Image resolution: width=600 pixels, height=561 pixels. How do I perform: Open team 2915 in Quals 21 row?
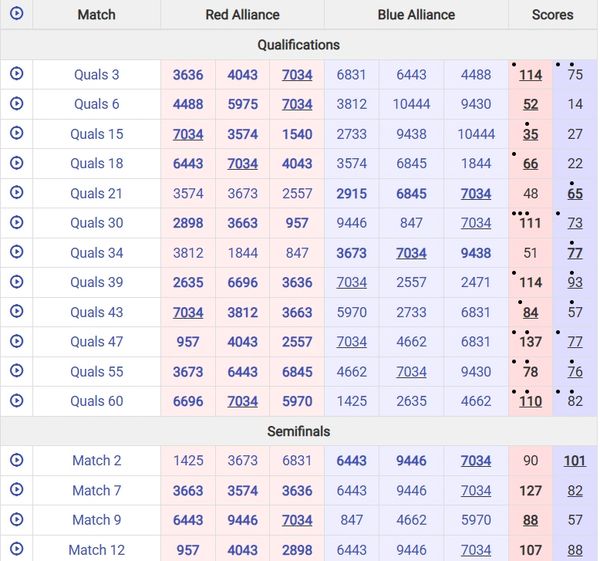[x=351, y=194]
